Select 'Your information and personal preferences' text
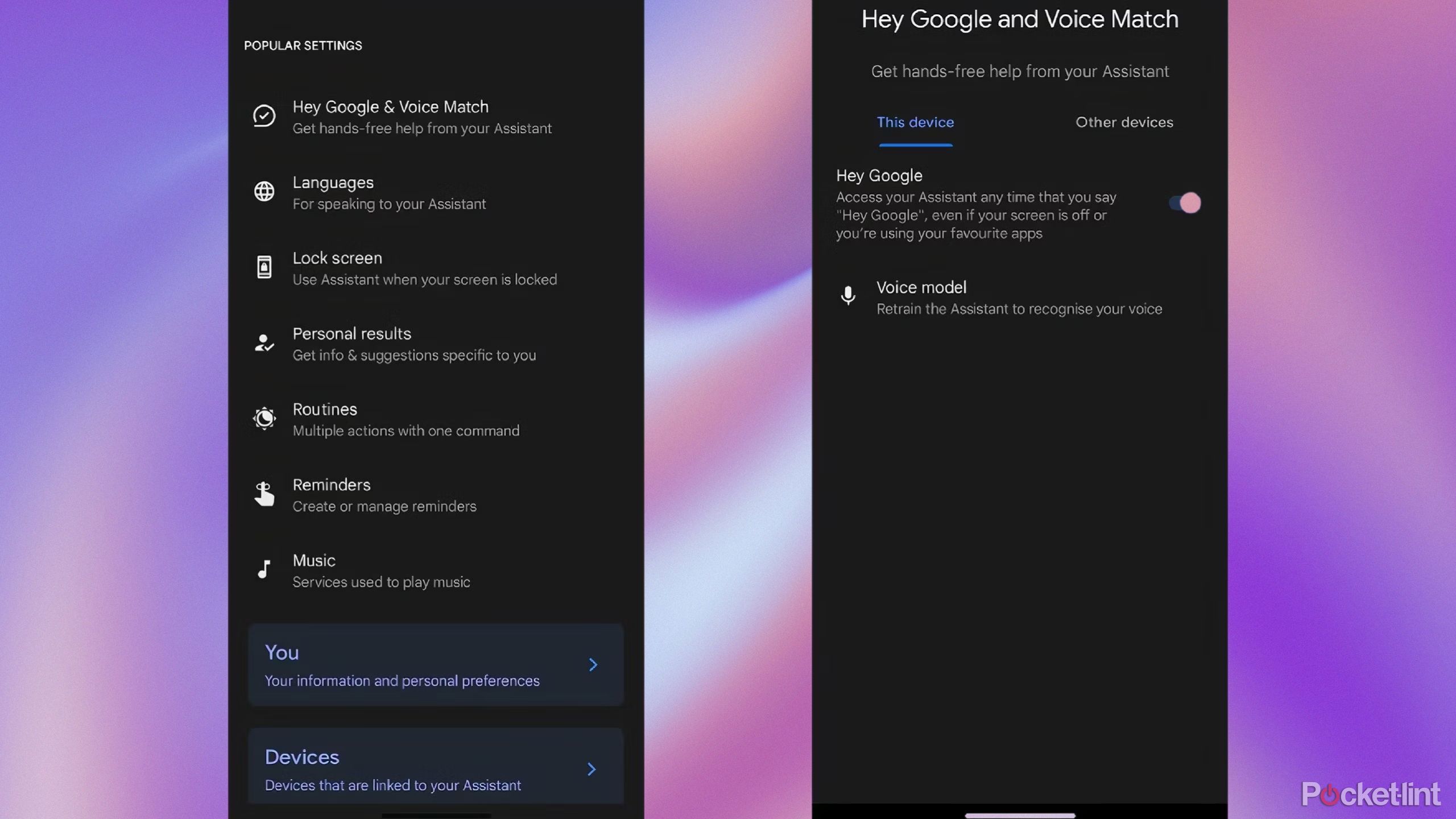The width and height of the screenshot is (1456, 819). tap(402, 681)
